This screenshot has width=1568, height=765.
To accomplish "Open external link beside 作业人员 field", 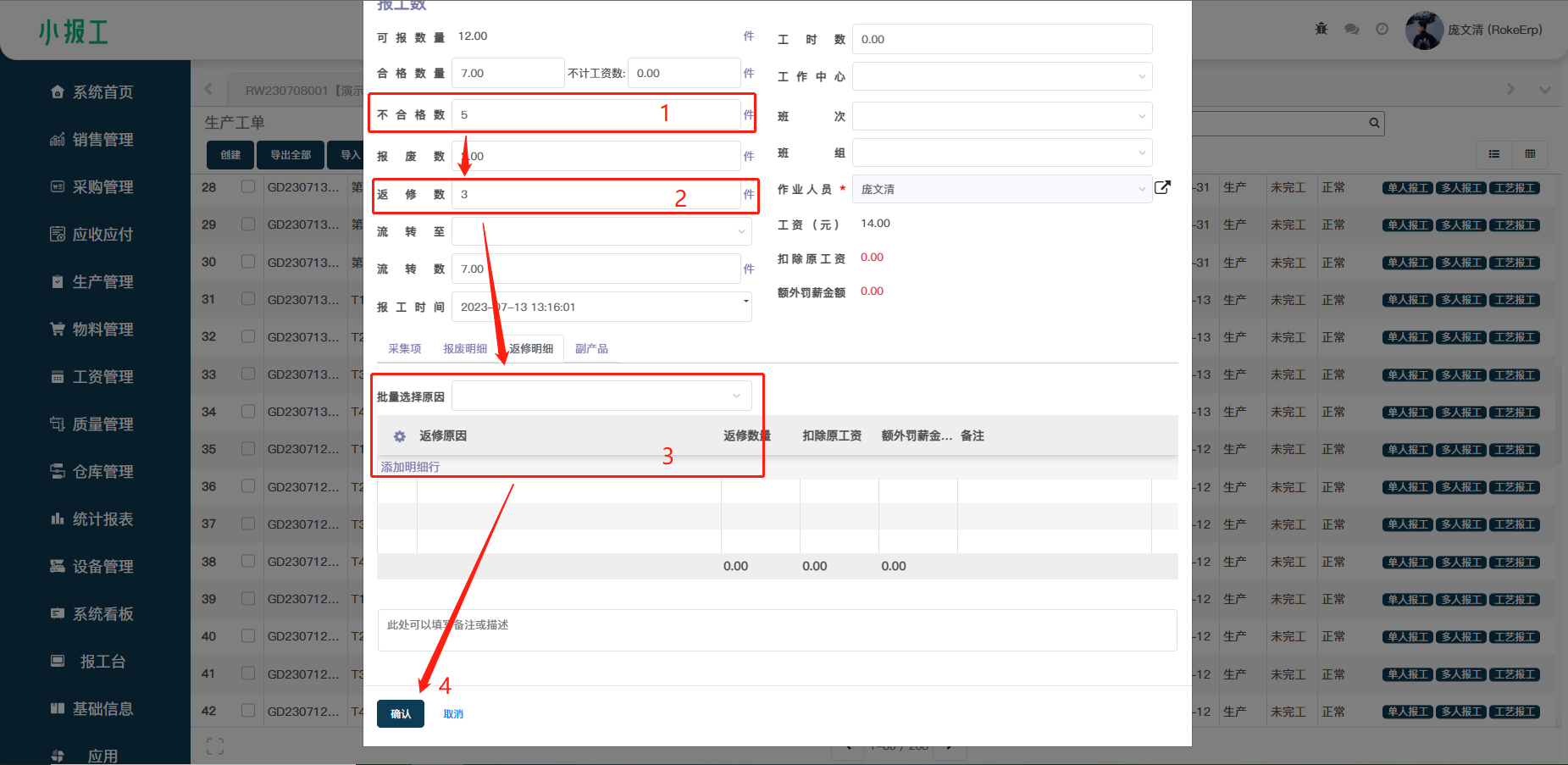I will coord(1162,188).
